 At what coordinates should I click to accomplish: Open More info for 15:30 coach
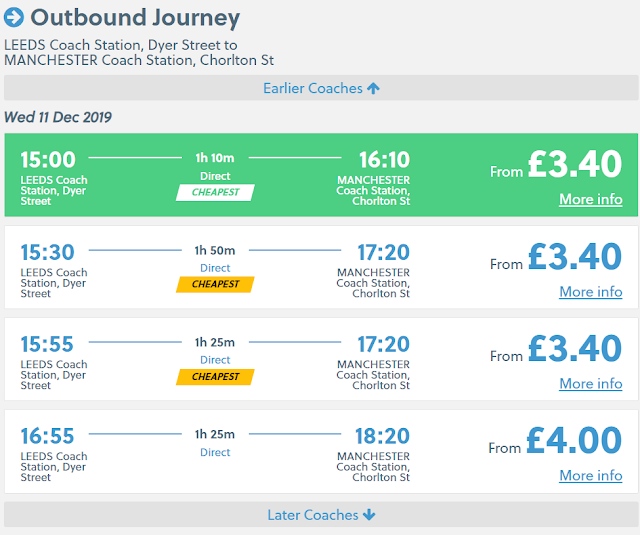590,292
